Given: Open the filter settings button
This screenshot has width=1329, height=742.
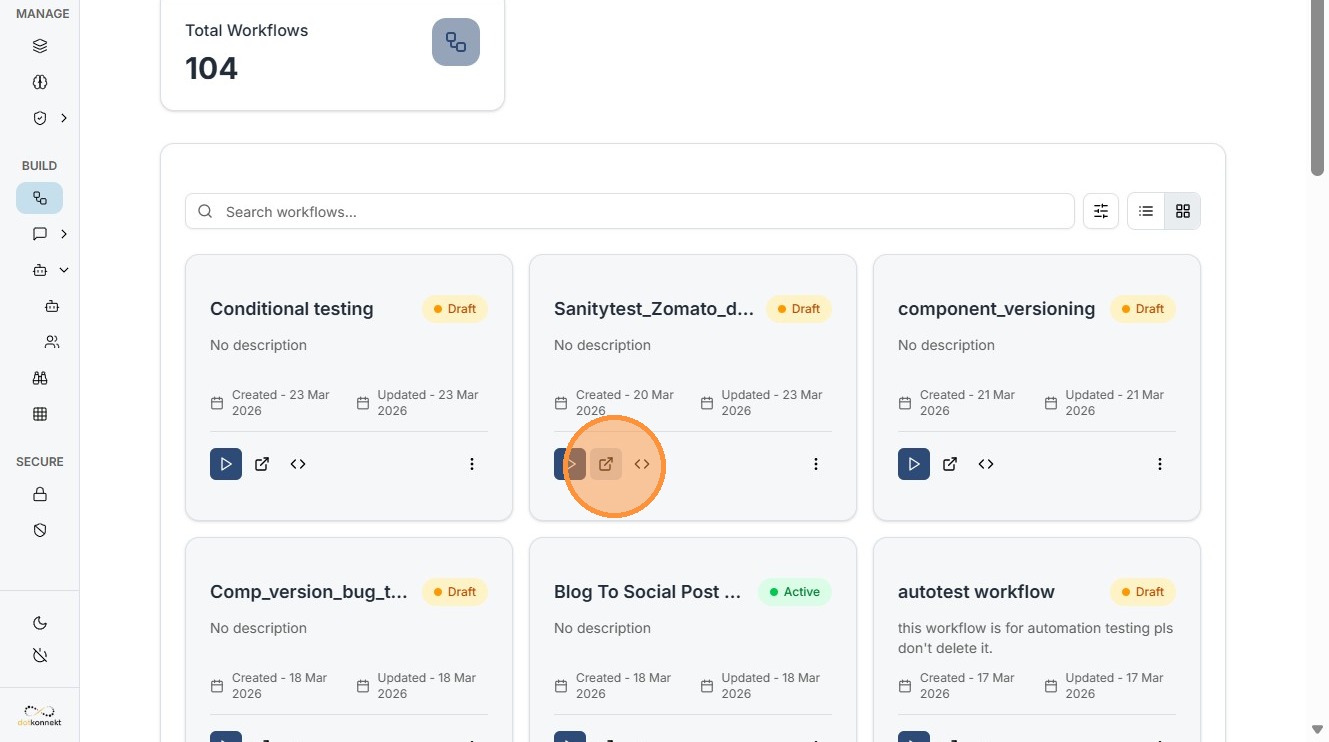Looking at the screenshot, I should (1101, 211).
